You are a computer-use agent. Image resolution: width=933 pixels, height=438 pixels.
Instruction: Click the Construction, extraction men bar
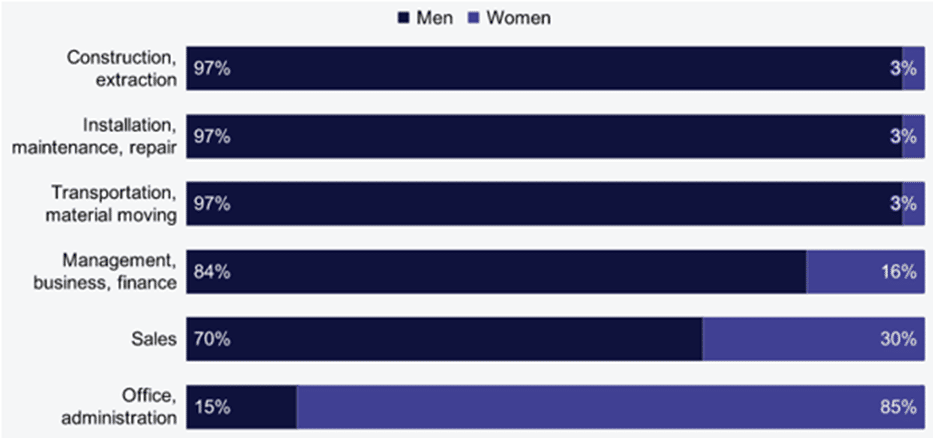[x=544, y=68]
